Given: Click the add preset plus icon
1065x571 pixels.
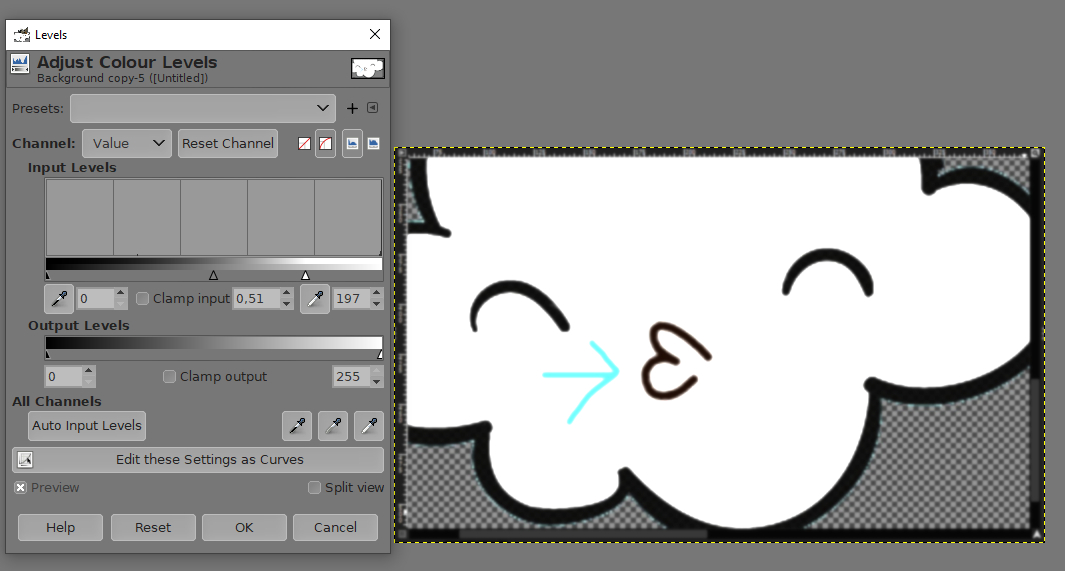Looking at the screenshot, I should point(352,109).
